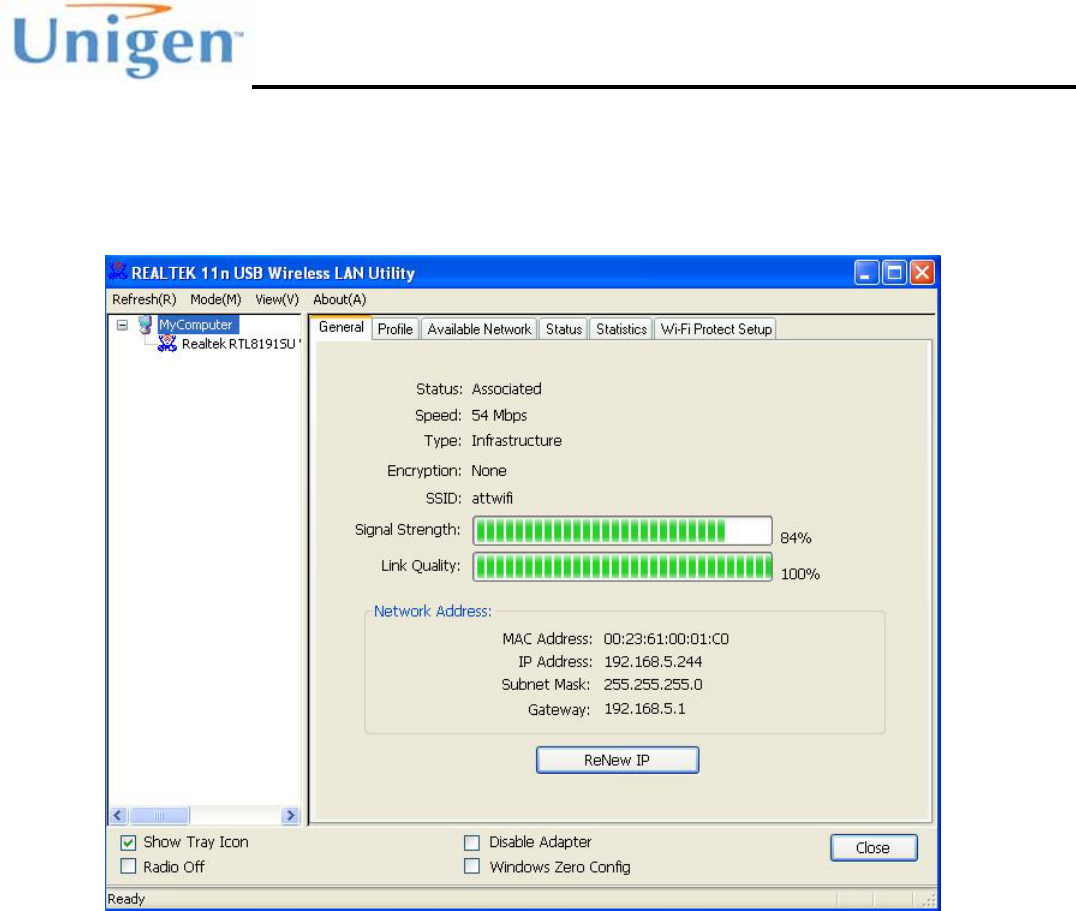This screenshot has height=911, width=1076.
Task: Click the 54 Mbps speed value
Action: coord(499,415)
